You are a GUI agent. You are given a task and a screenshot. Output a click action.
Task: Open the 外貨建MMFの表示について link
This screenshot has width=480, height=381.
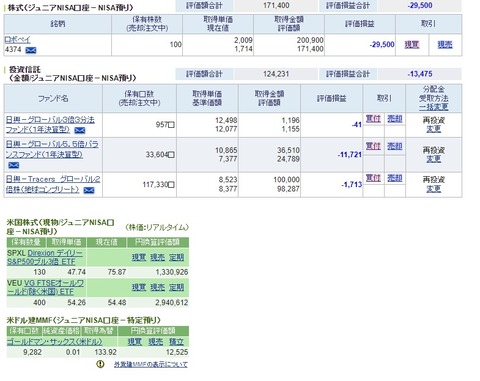pyautogui.click(x=151, y=364)
